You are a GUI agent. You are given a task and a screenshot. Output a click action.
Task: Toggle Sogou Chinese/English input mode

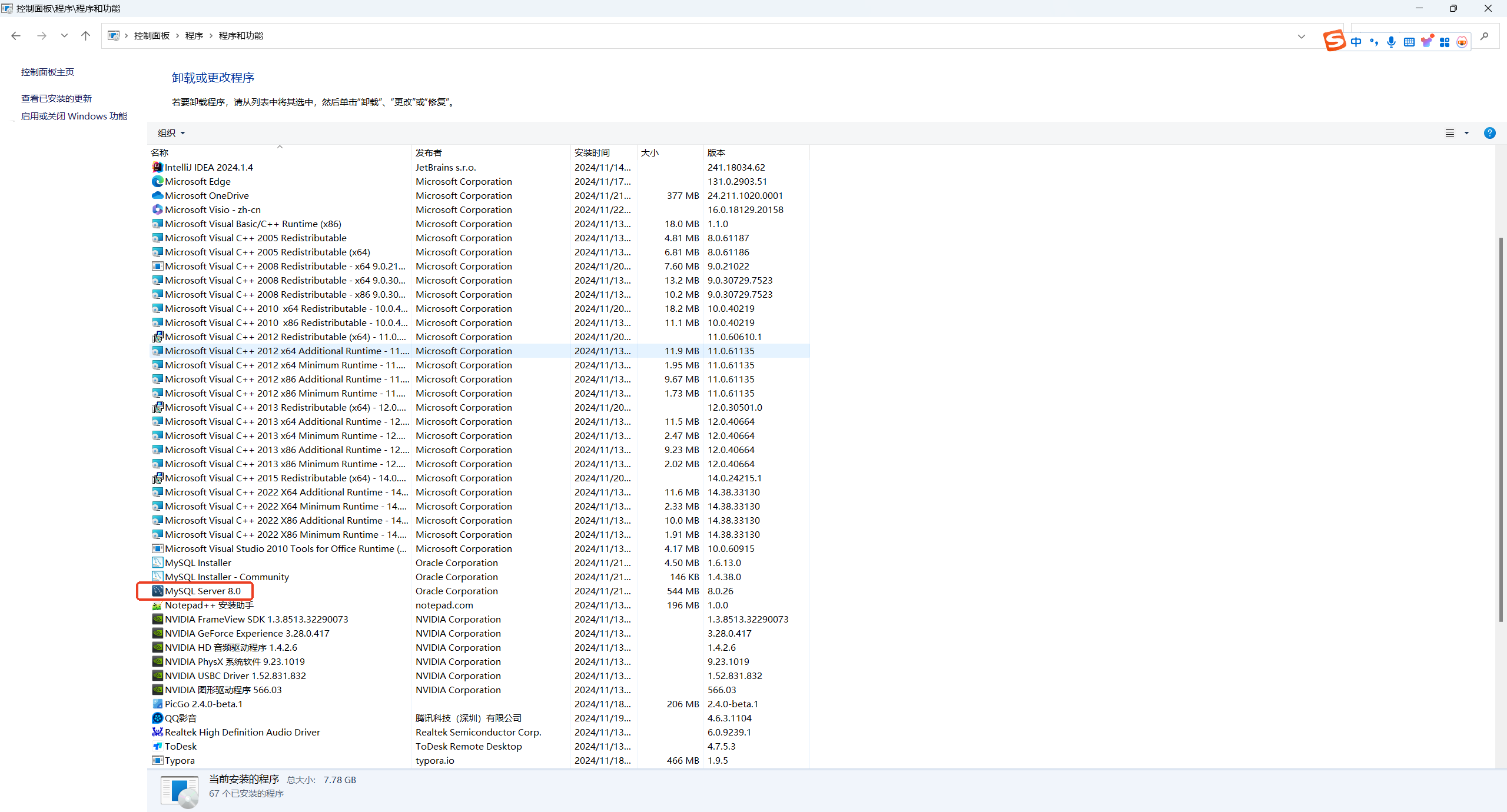(x=1356, y=42)
